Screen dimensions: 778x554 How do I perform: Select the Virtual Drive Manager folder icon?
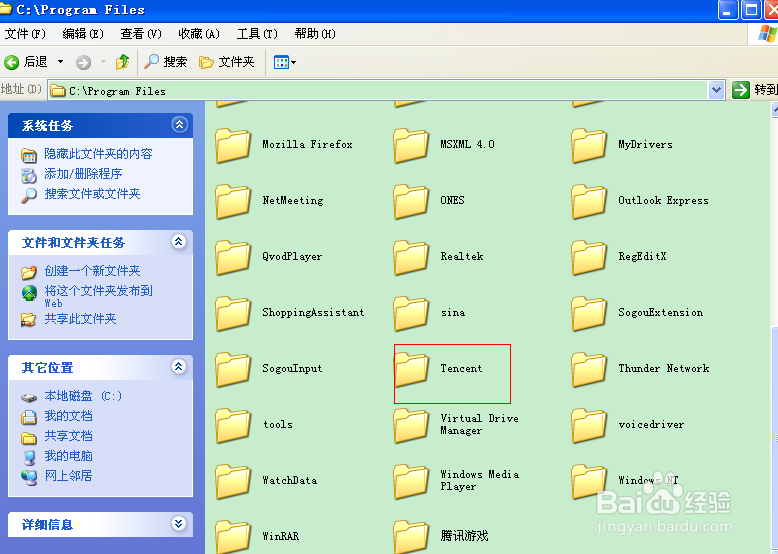(x=411, y=426)
